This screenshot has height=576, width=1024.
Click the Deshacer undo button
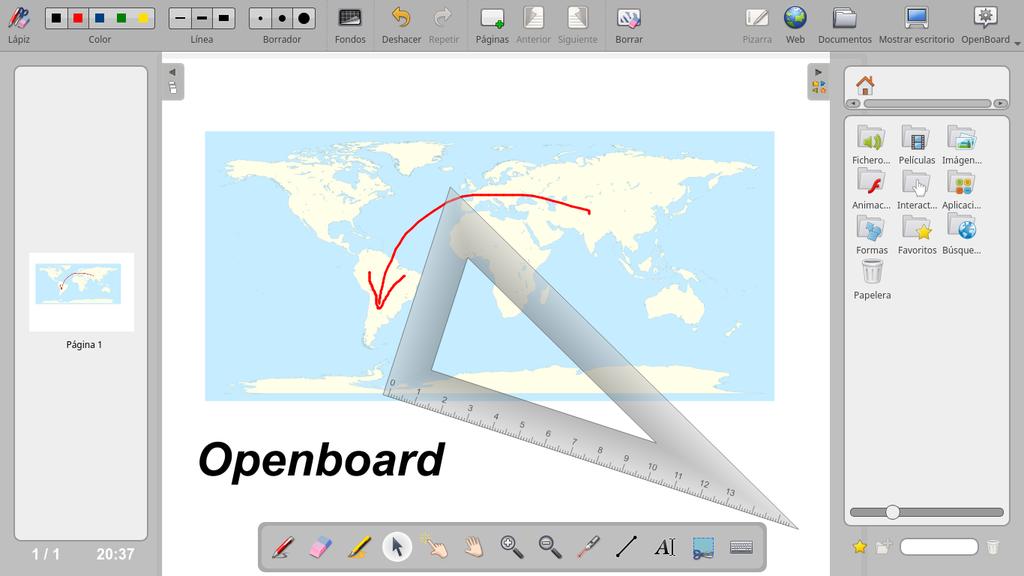pyautogui.click(x=401, y=25)
